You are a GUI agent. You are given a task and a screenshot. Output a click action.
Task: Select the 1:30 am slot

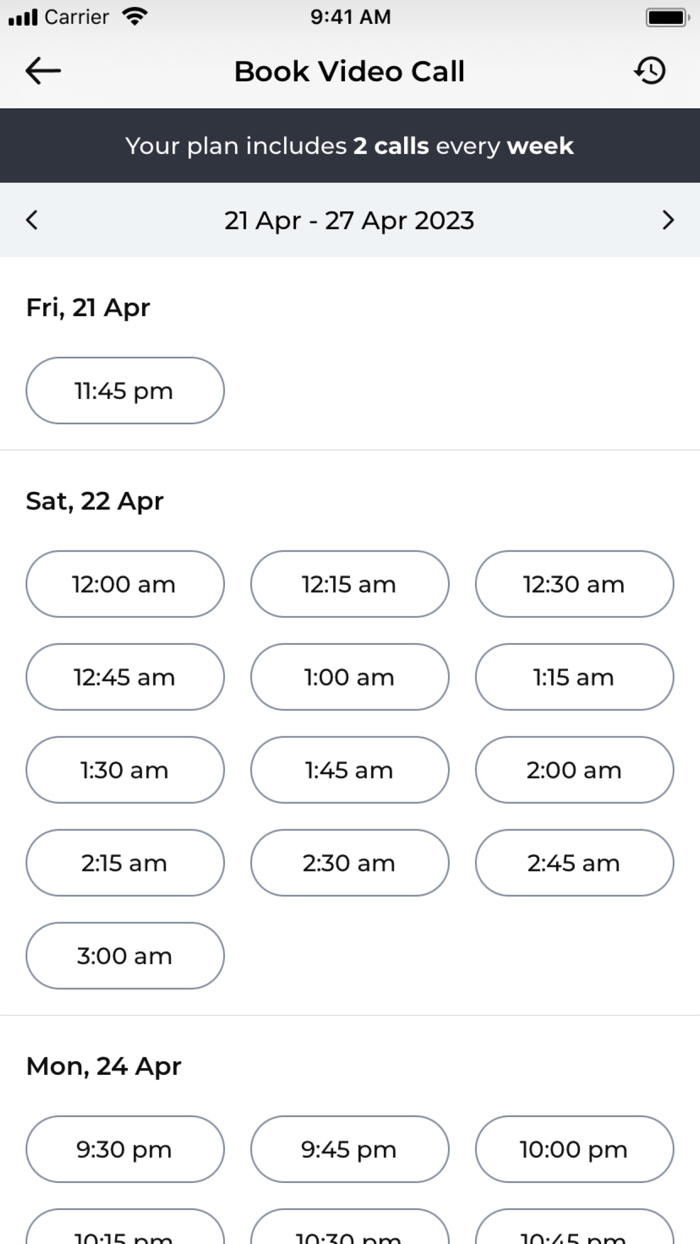[x=125, y=770]
